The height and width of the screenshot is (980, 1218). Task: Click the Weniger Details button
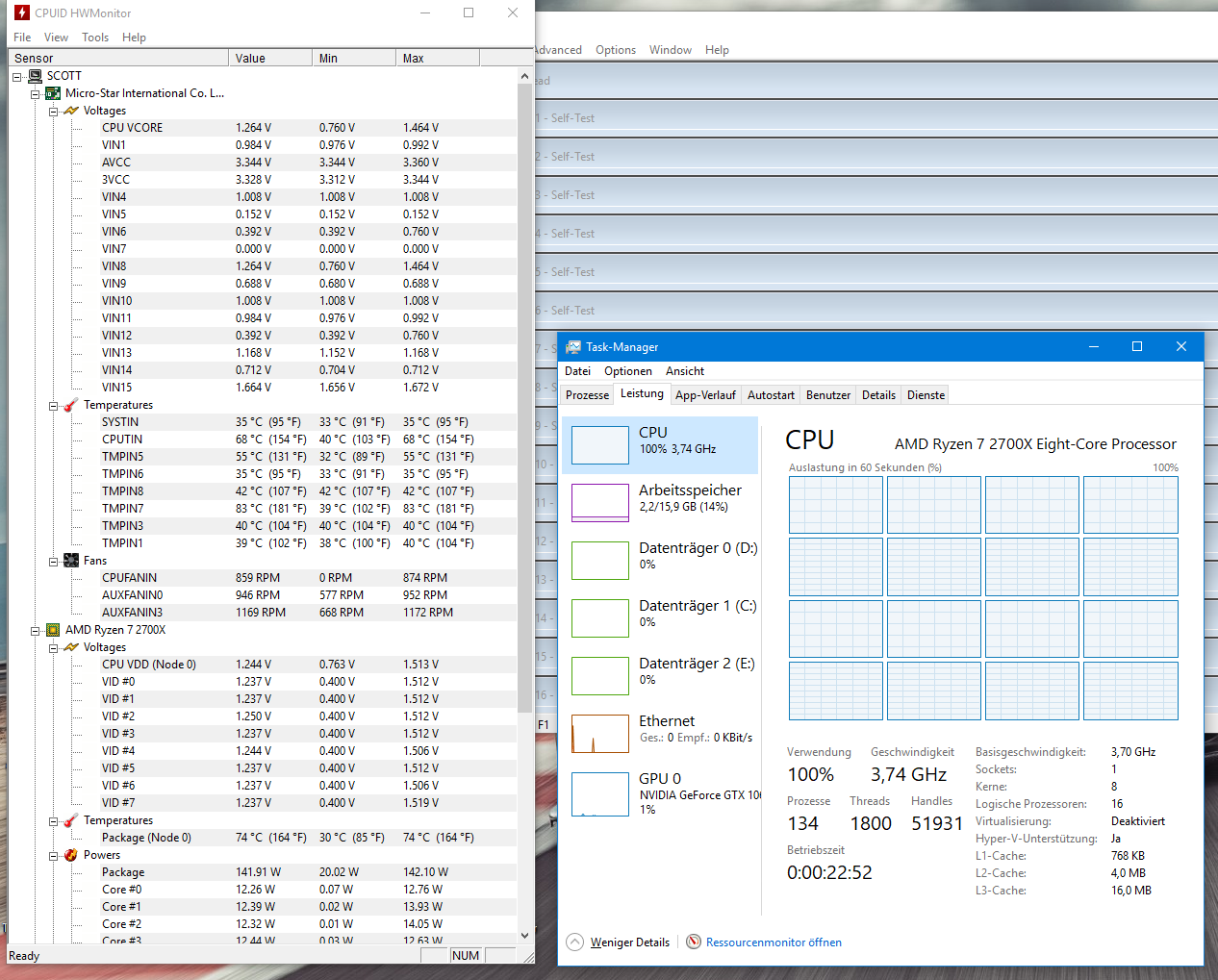pyautogui.click(x=618, y=942)
